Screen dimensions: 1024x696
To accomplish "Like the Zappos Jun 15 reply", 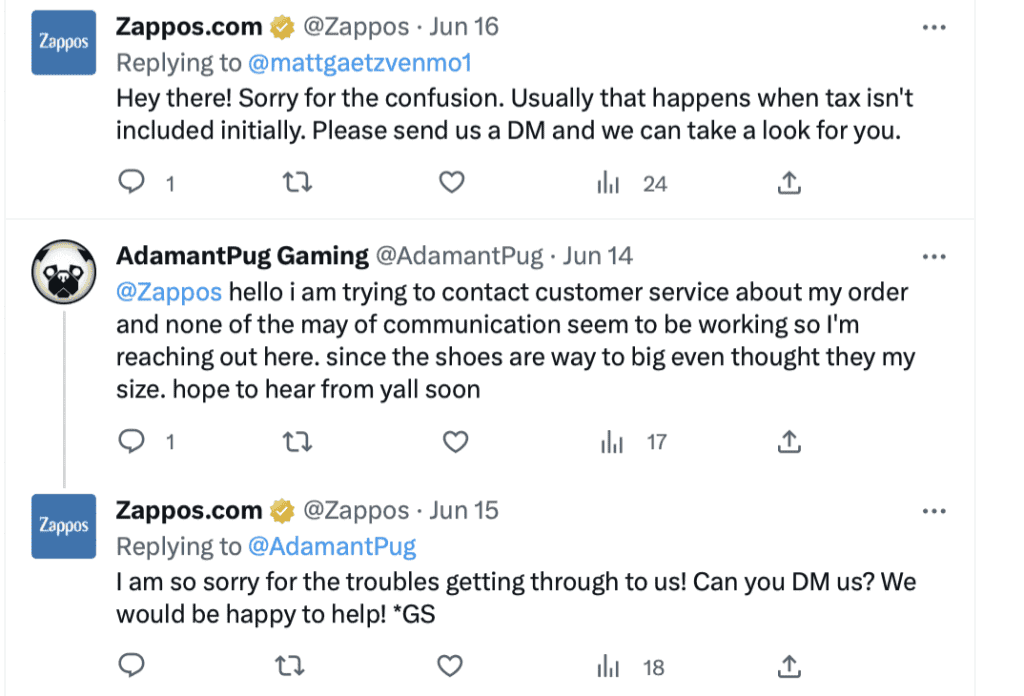I will point(449,666).
